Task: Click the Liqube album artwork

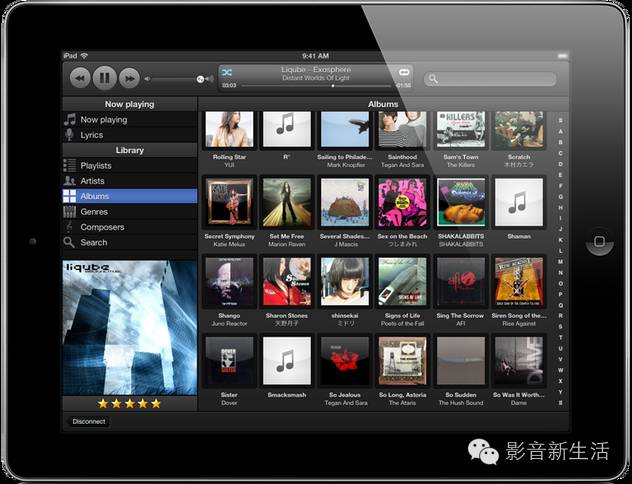Action: coord(130,328)
